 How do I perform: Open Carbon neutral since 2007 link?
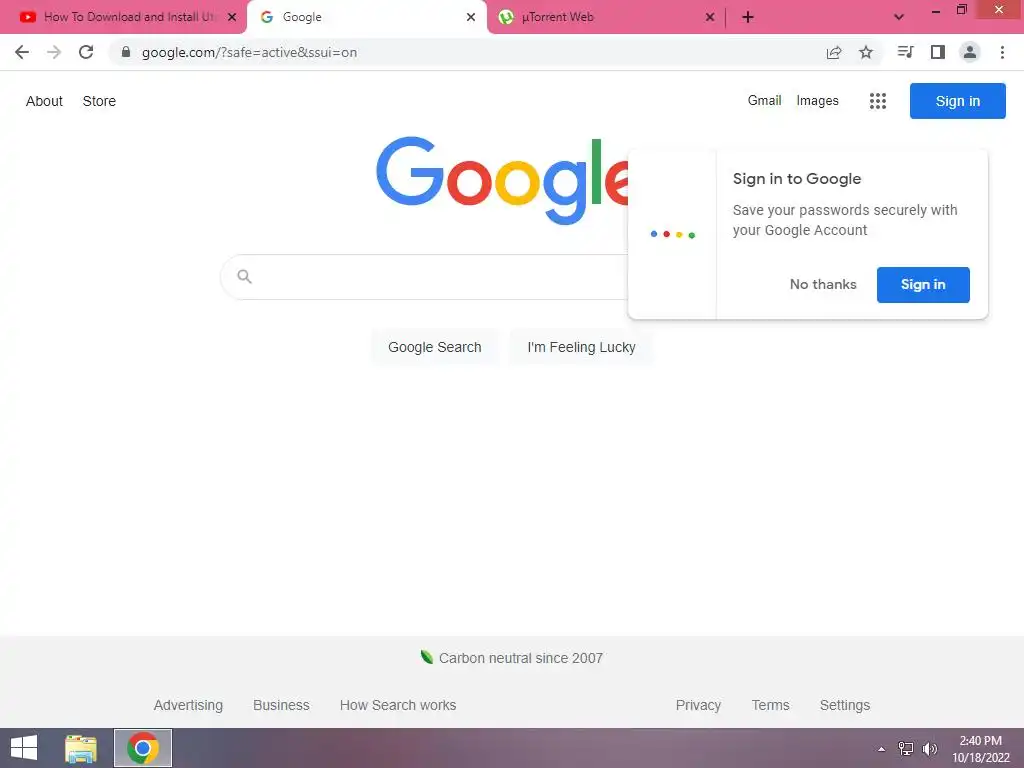click(x=520, y=658)
